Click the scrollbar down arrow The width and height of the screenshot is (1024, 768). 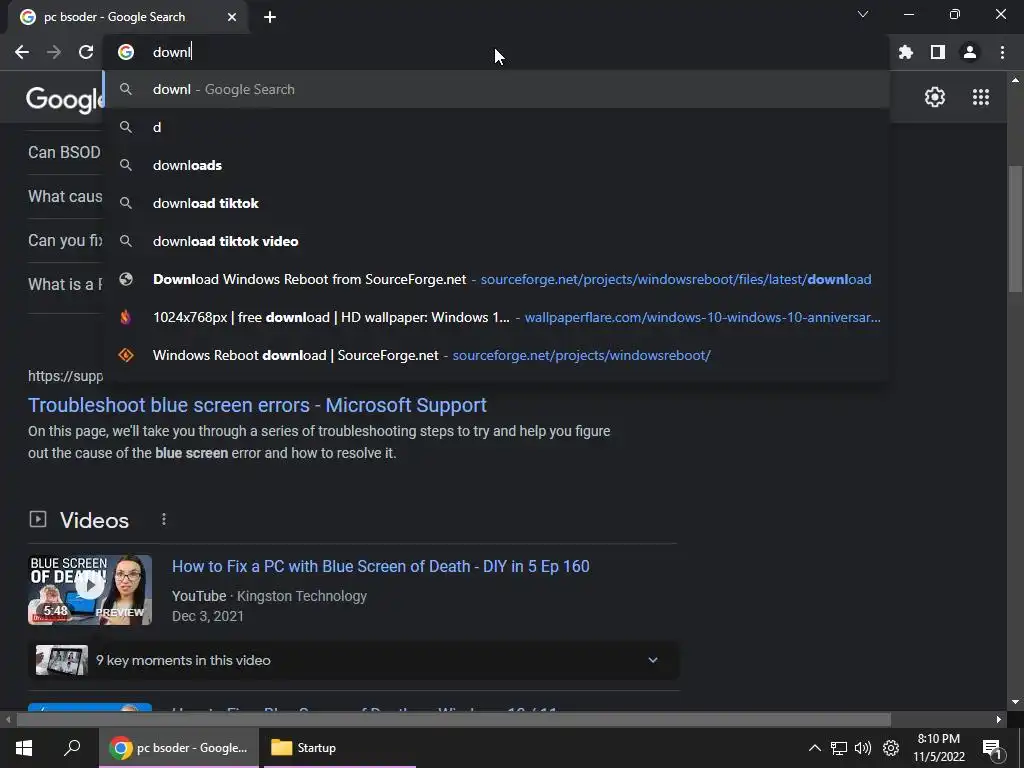pyautogui.click(x=1015, y=702)
